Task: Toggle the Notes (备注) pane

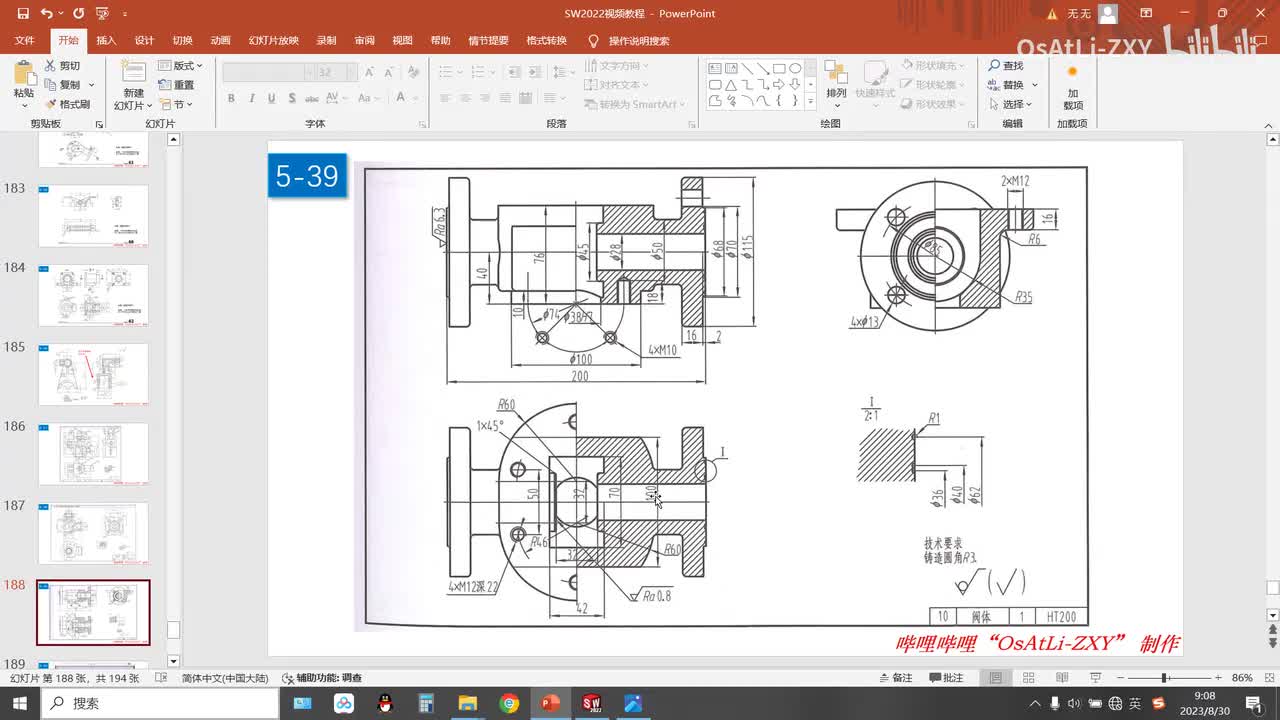Action: coord(895,678)
